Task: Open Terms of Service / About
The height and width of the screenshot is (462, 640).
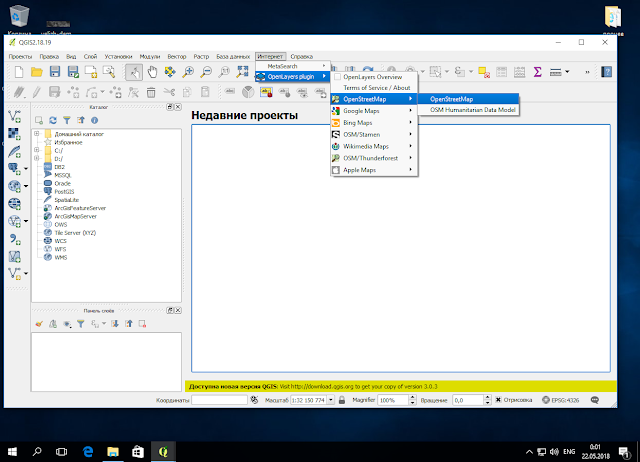Action: point(374,88)
